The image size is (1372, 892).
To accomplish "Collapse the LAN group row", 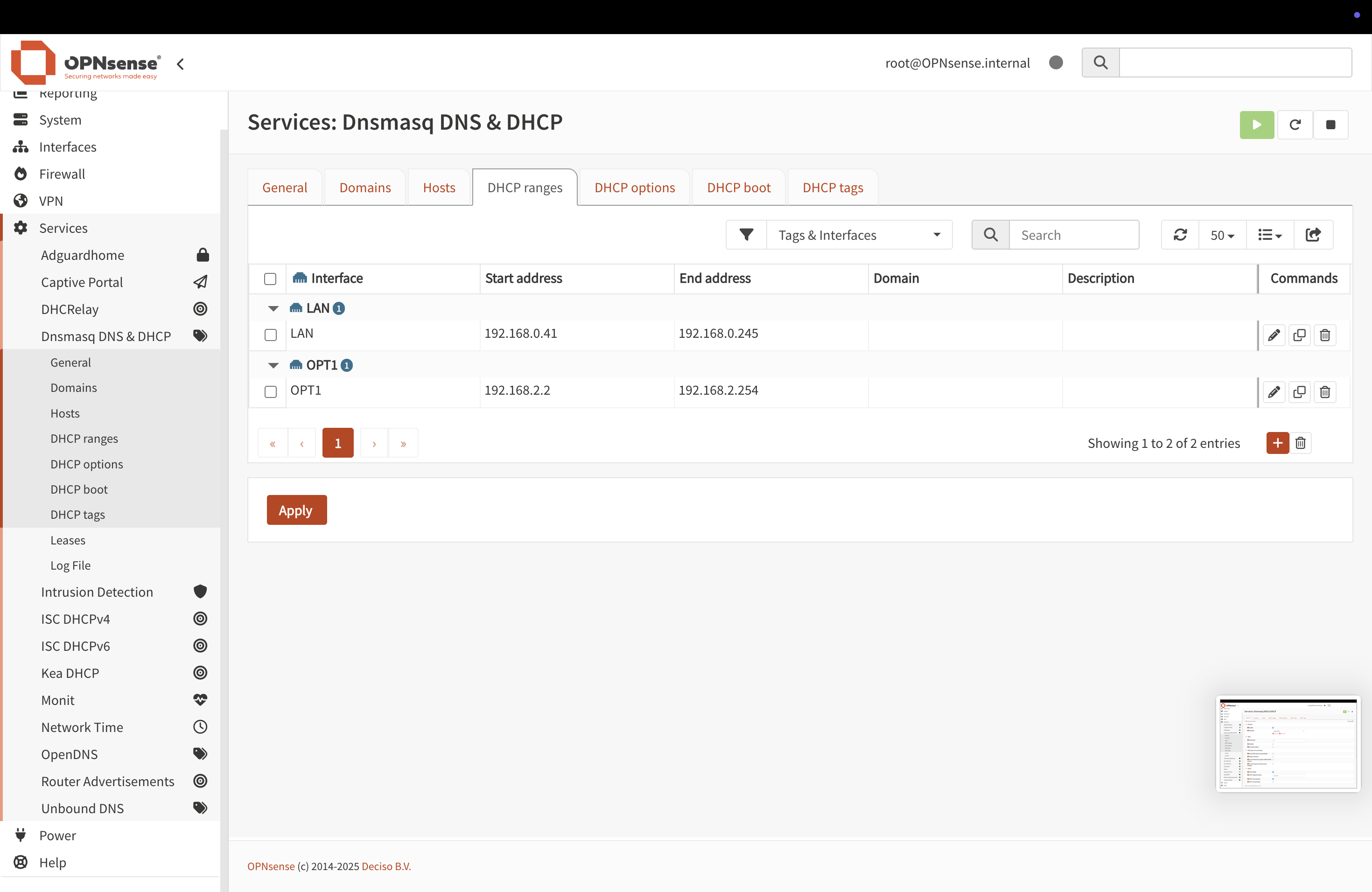I will tap(273, 308).
